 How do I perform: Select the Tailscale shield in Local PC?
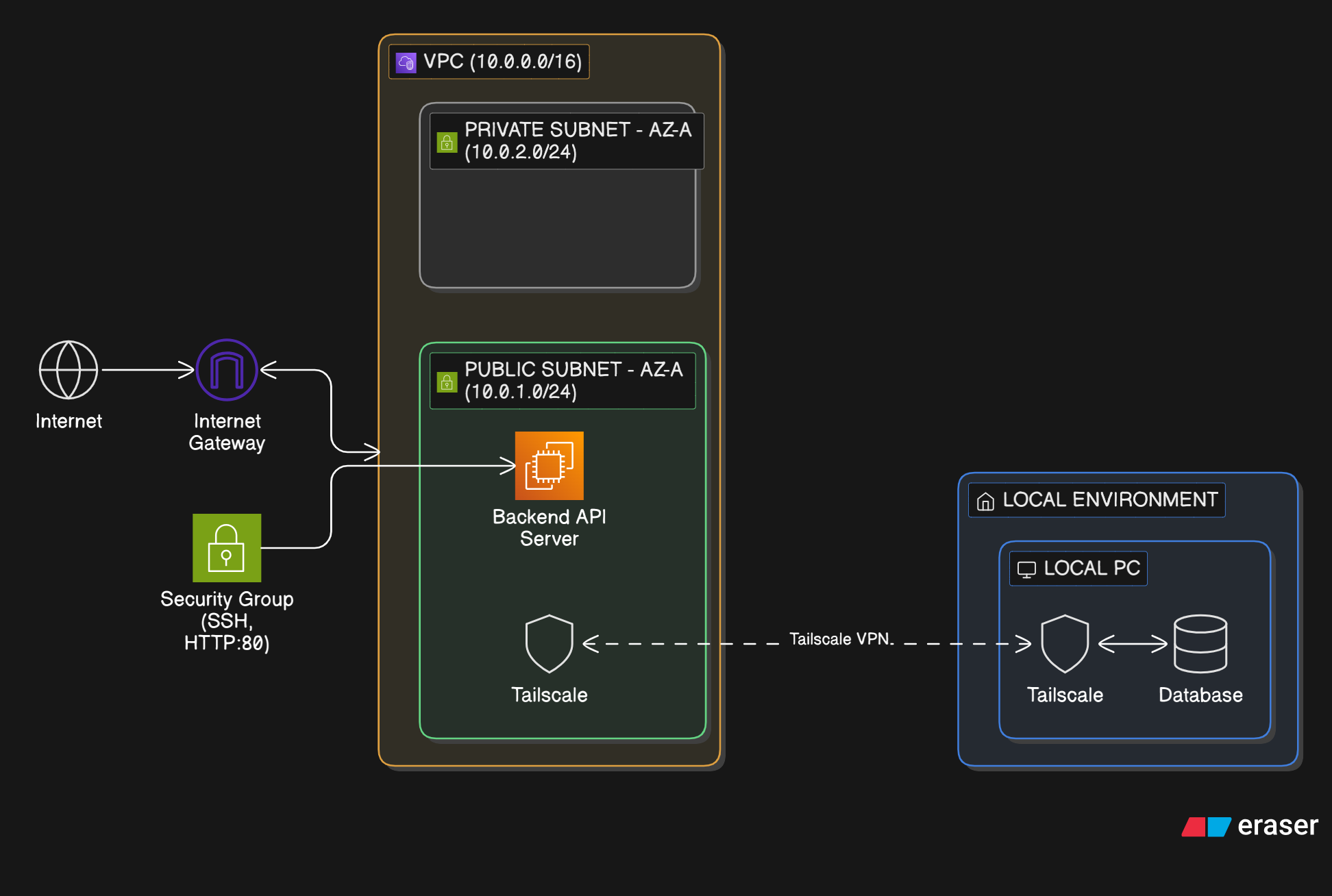1064,644
